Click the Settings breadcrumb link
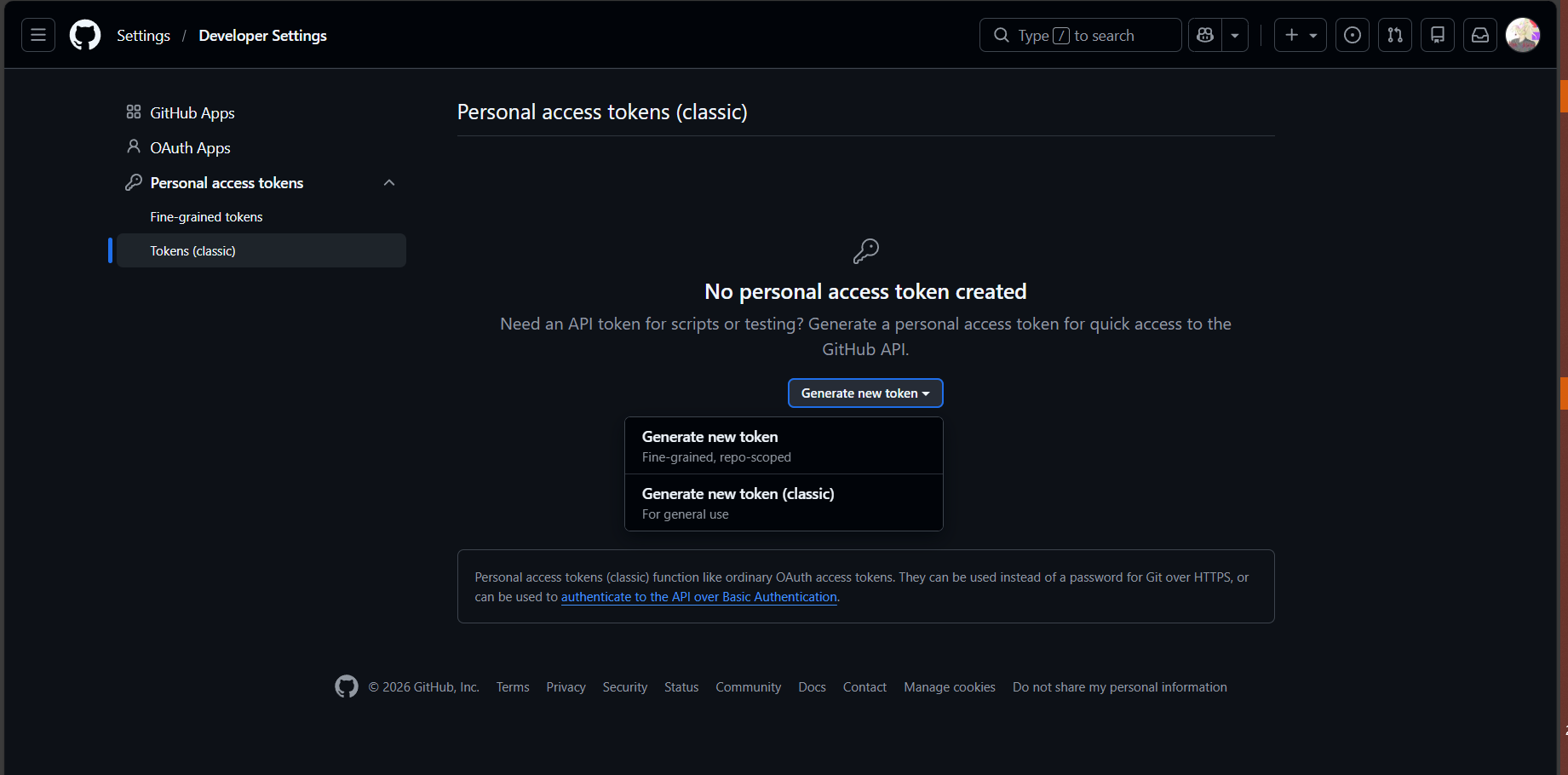Image resolution: width=1568 pixels, height=775 pixels. (x=143, y=36)
